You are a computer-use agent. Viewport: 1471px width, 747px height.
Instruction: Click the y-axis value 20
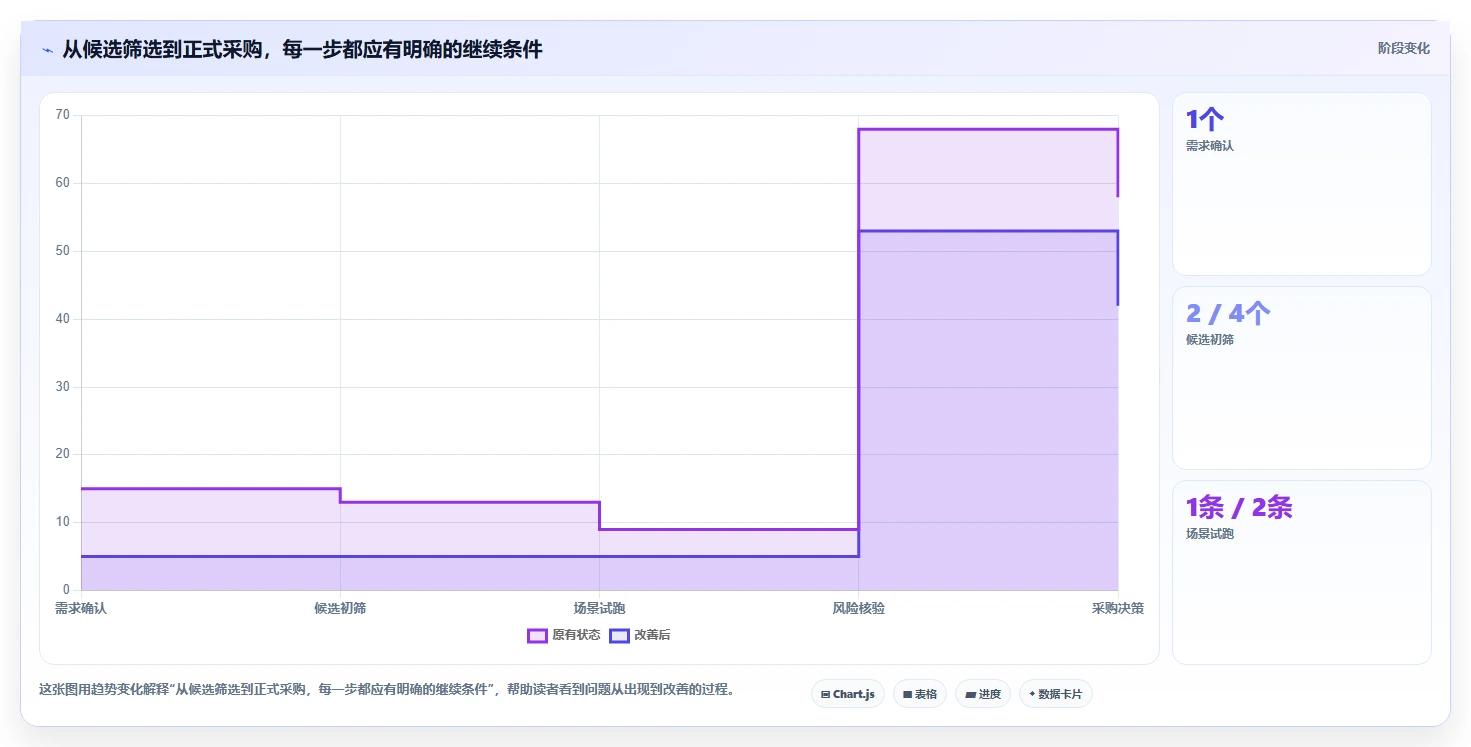62,454
